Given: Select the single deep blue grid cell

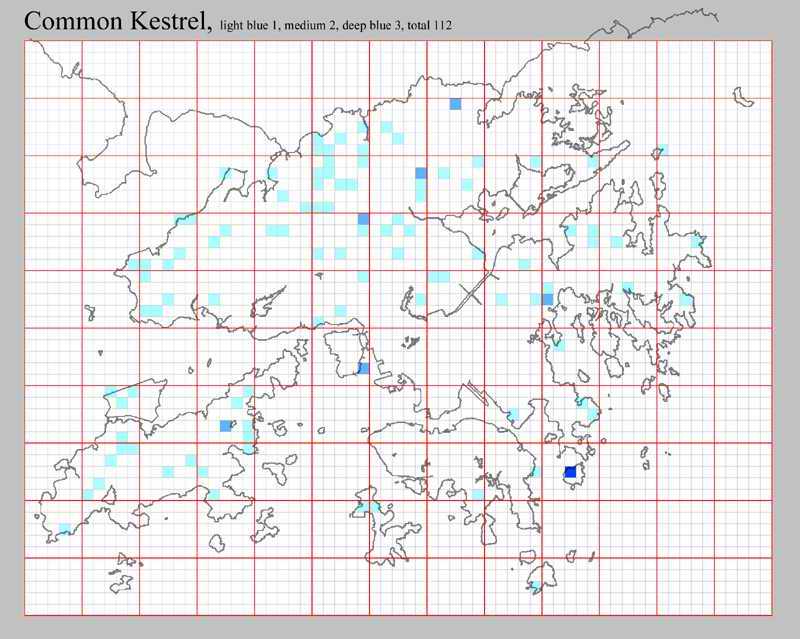Looking at the screenshot, I should (570, 472).
